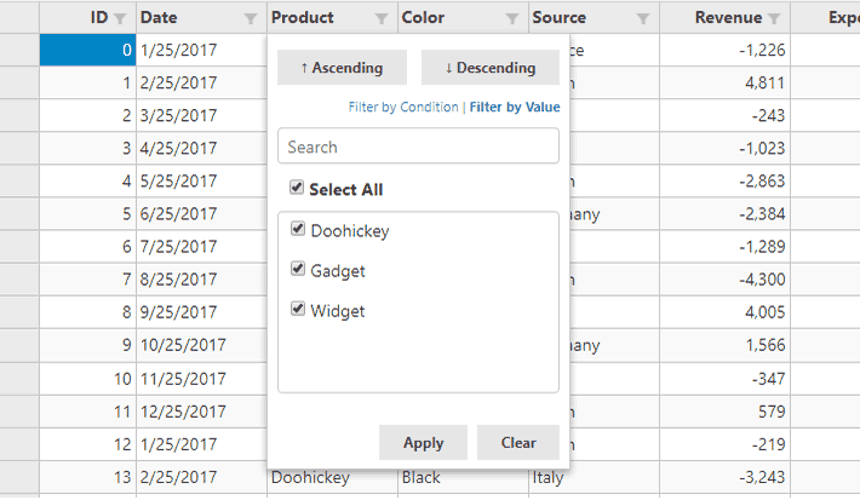
Task: Open the Color column filter icon
Action: 512,18
